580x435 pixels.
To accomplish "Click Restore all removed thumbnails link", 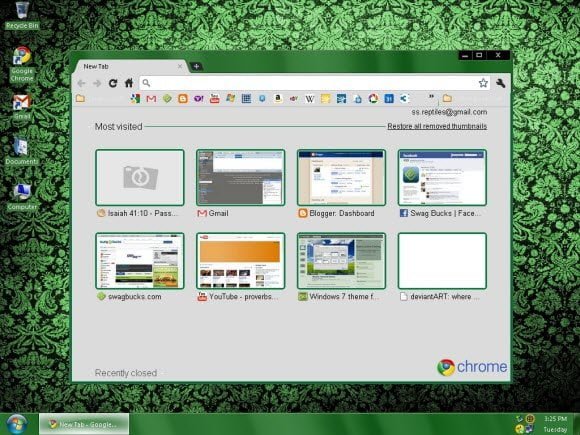I will tap(437, 126).
